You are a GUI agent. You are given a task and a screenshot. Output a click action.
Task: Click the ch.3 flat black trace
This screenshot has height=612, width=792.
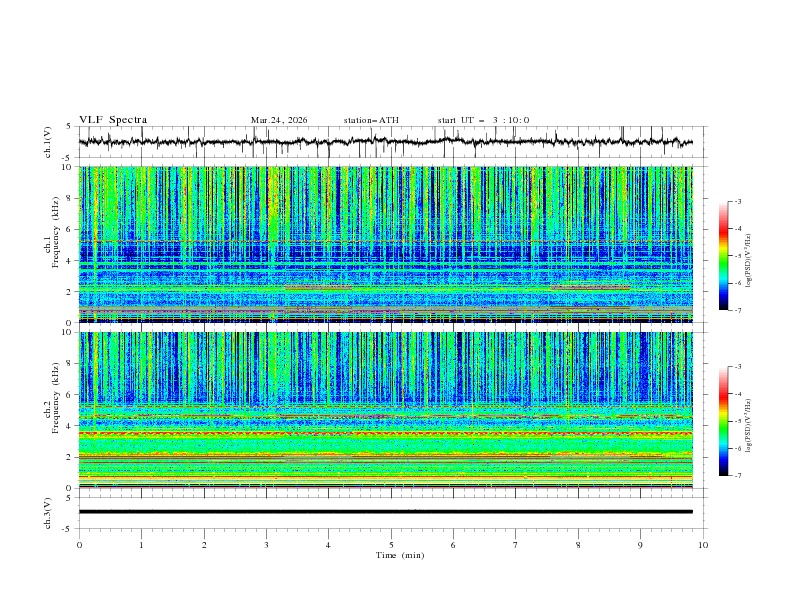click(x=385, y=512)
